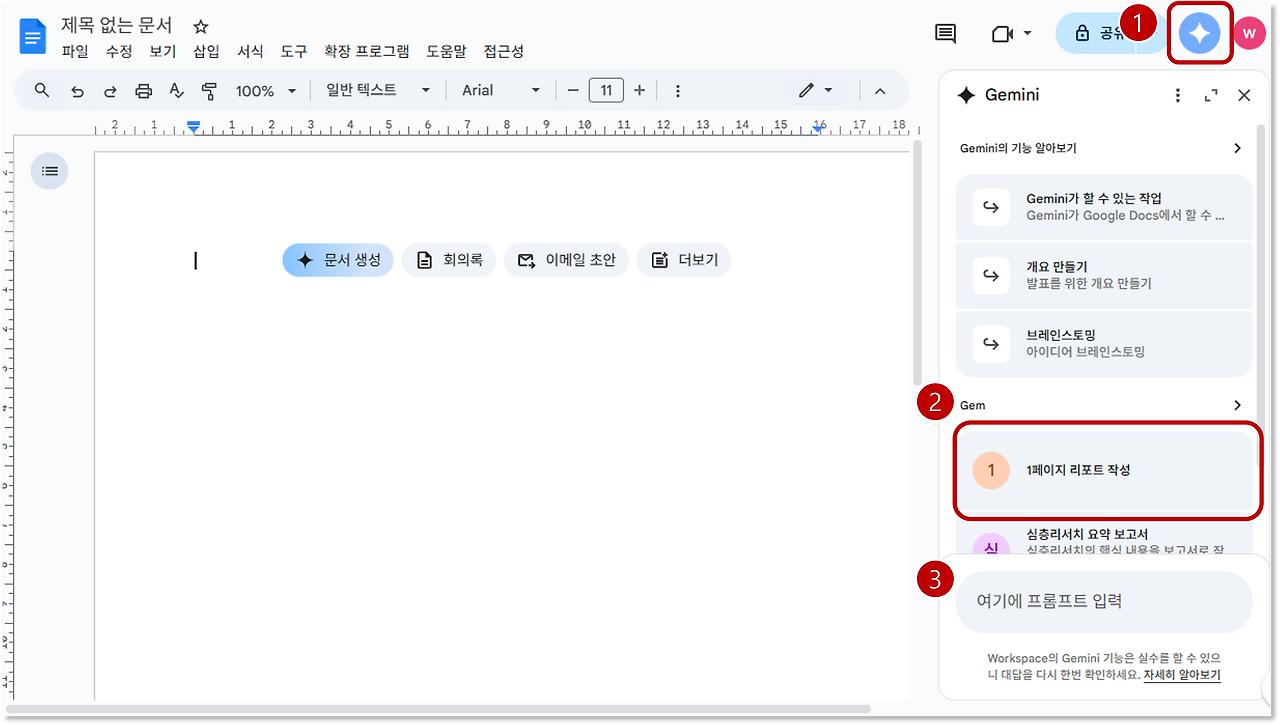Click the font size 11 field
This screenshot has width=1280, height=725.
click(606, 91)
